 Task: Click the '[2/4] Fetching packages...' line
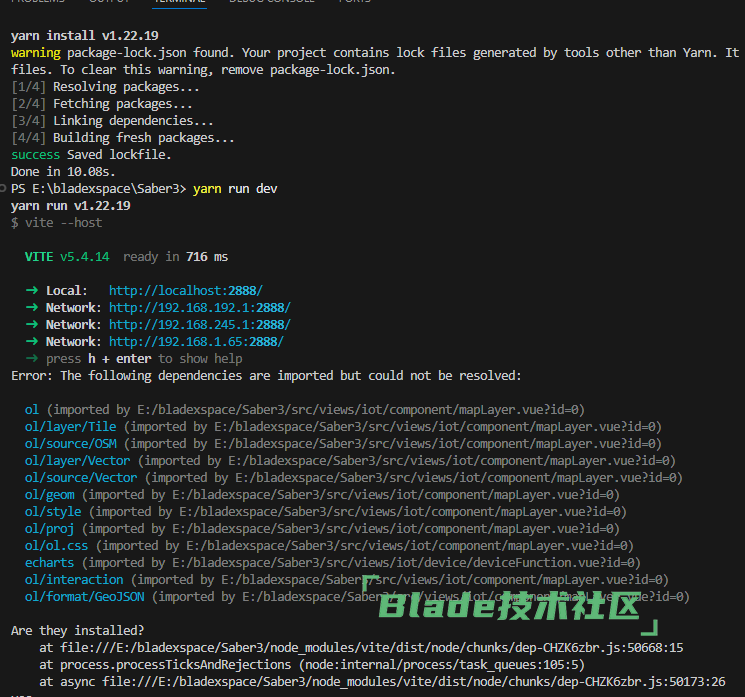click(102, 104)
